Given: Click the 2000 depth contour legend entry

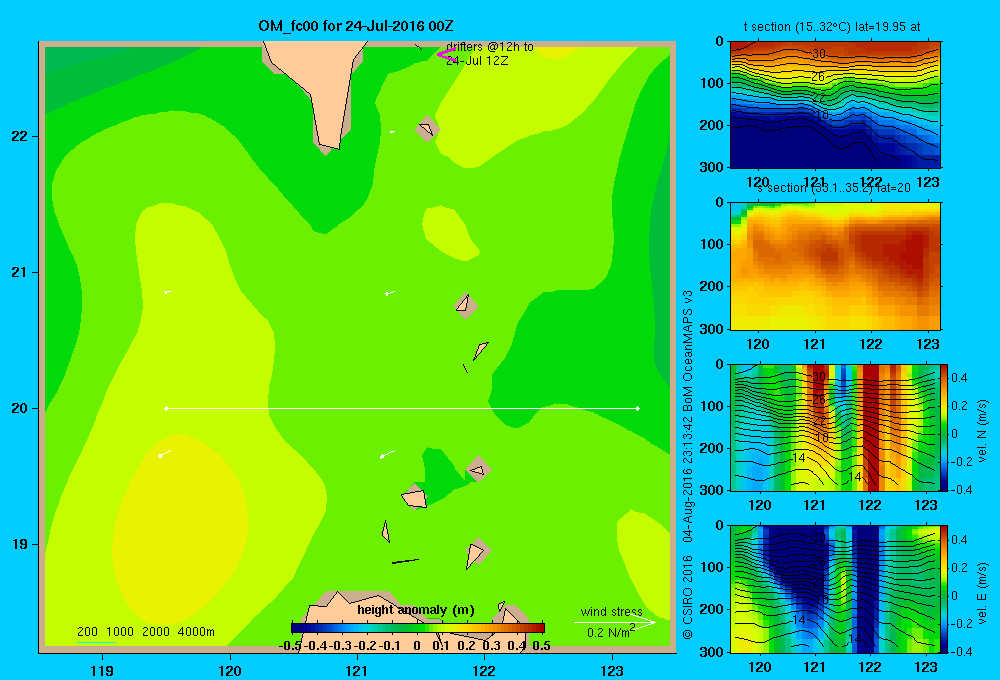Looking at the screenshot, I should (x=156, y=632).
